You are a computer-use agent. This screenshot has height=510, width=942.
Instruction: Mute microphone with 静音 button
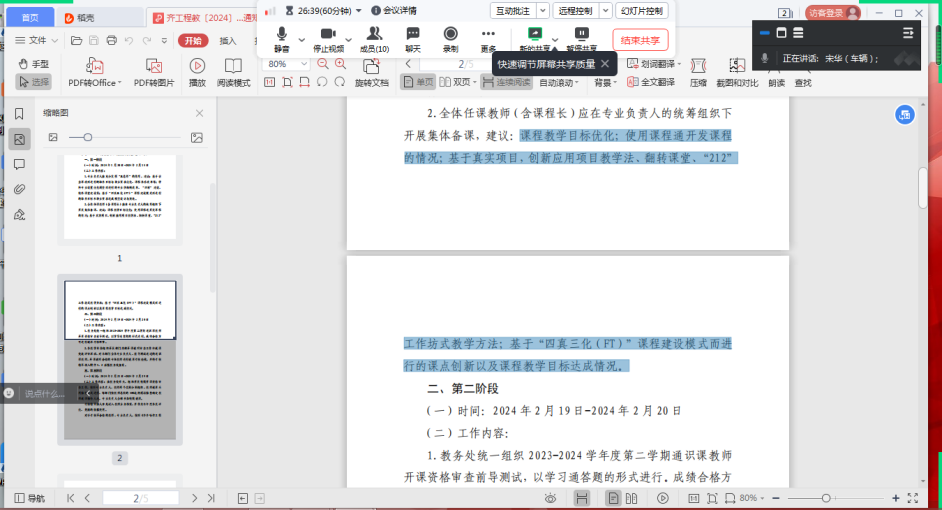point(282,39)
